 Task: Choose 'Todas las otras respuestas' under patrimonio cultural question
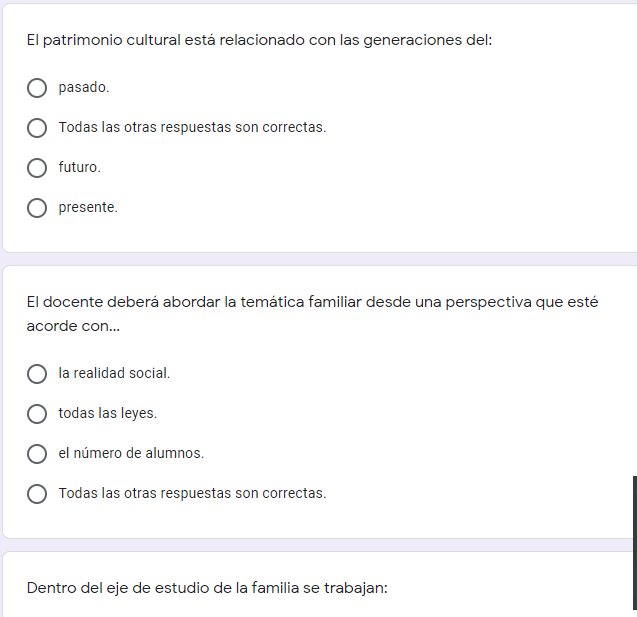pyautogui.click(x=37, y=128)
